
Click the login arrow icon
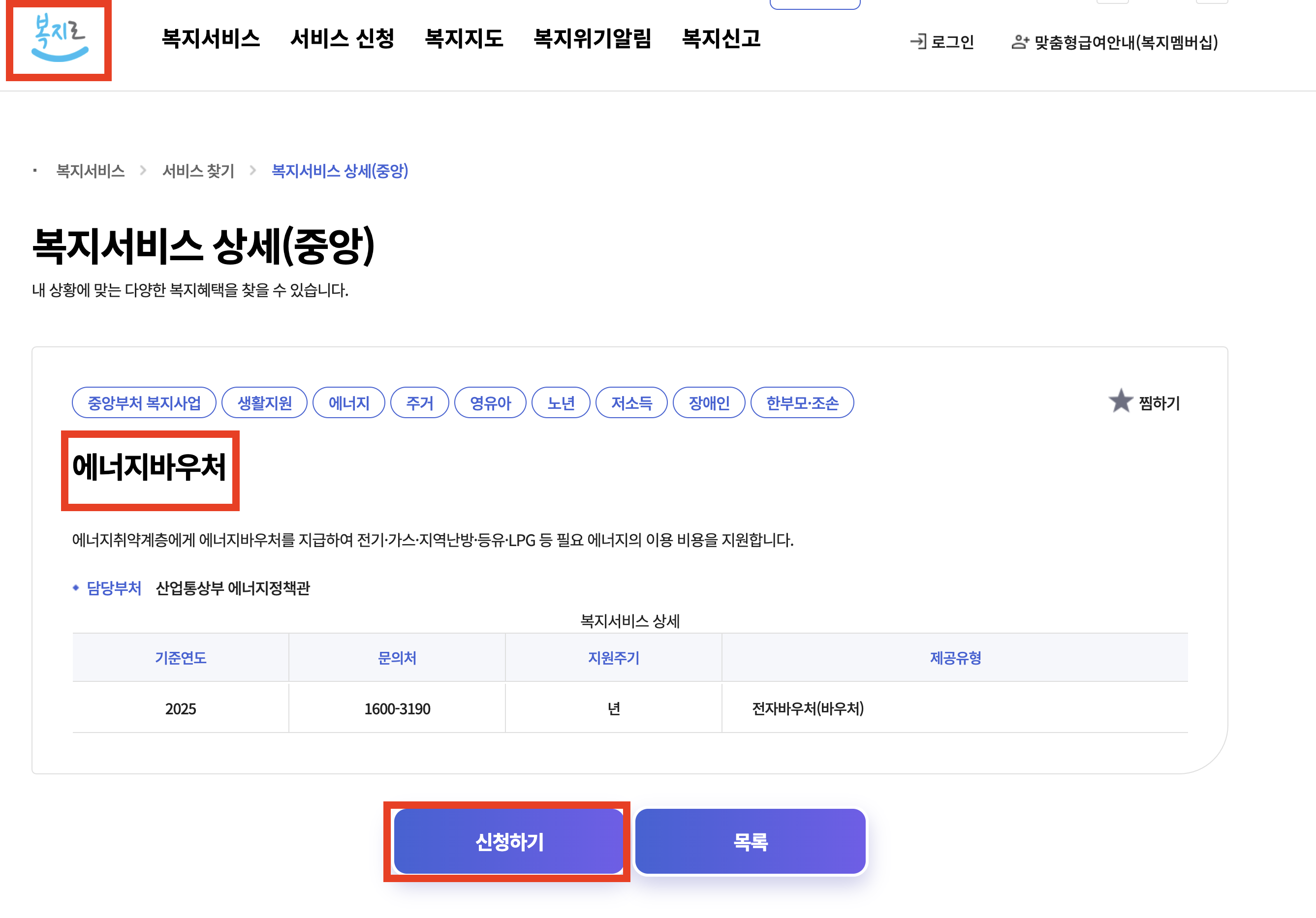pyautogui.click(x=918, y=42)
